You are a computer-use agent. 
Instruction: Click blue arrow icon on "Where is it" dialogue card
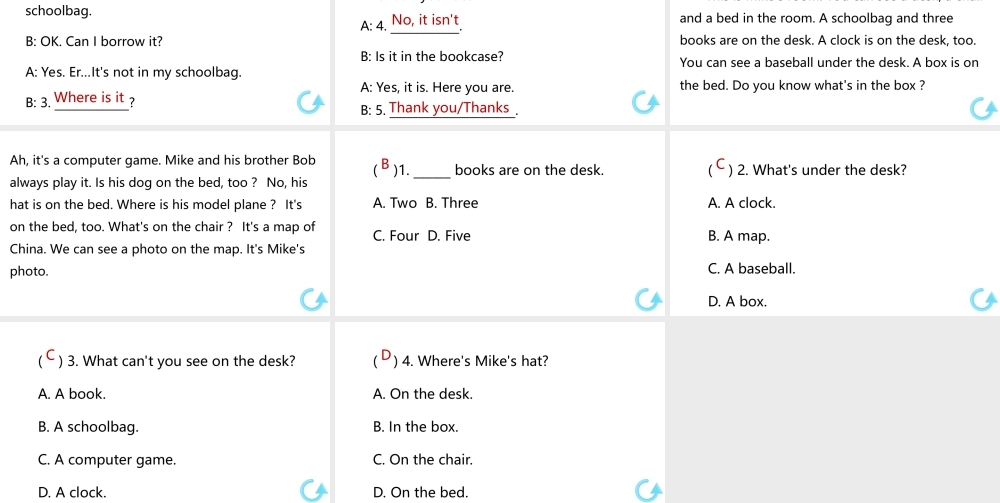(312, 102)
